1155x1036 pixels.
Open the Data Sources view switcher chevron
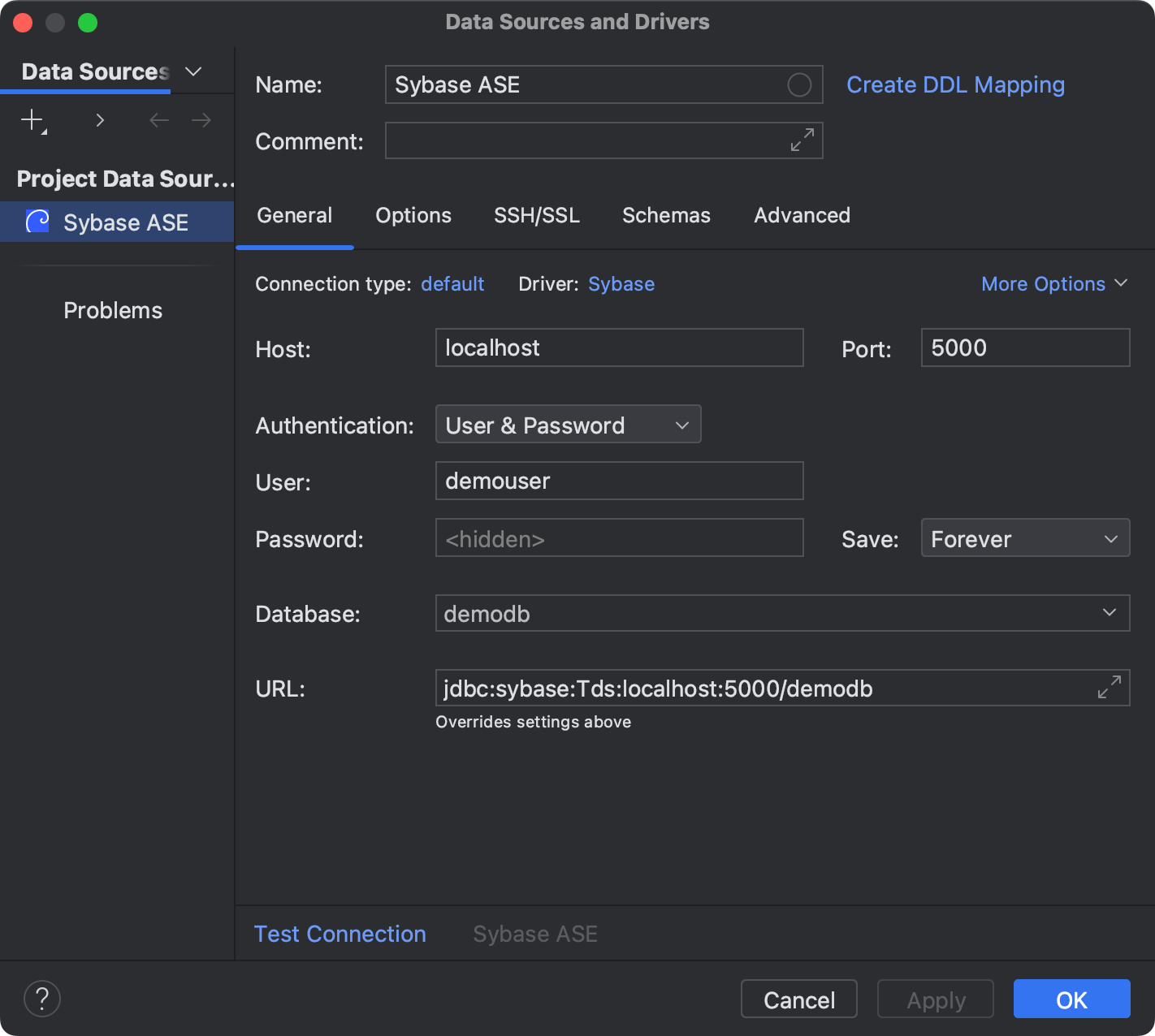point(193,71)
